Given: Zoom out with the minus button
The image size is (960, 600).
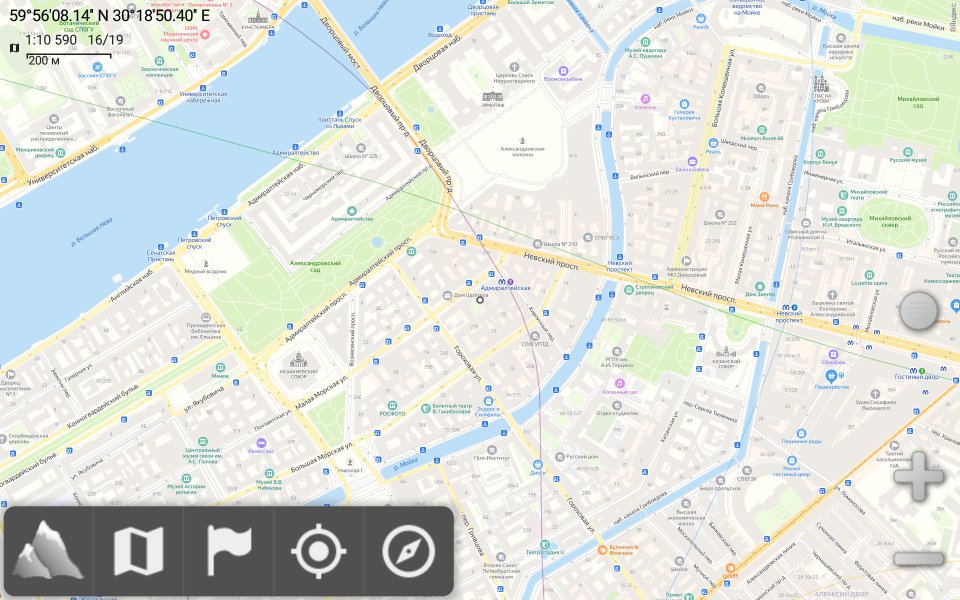Looking at the screenshot, I should pos(918,558).
